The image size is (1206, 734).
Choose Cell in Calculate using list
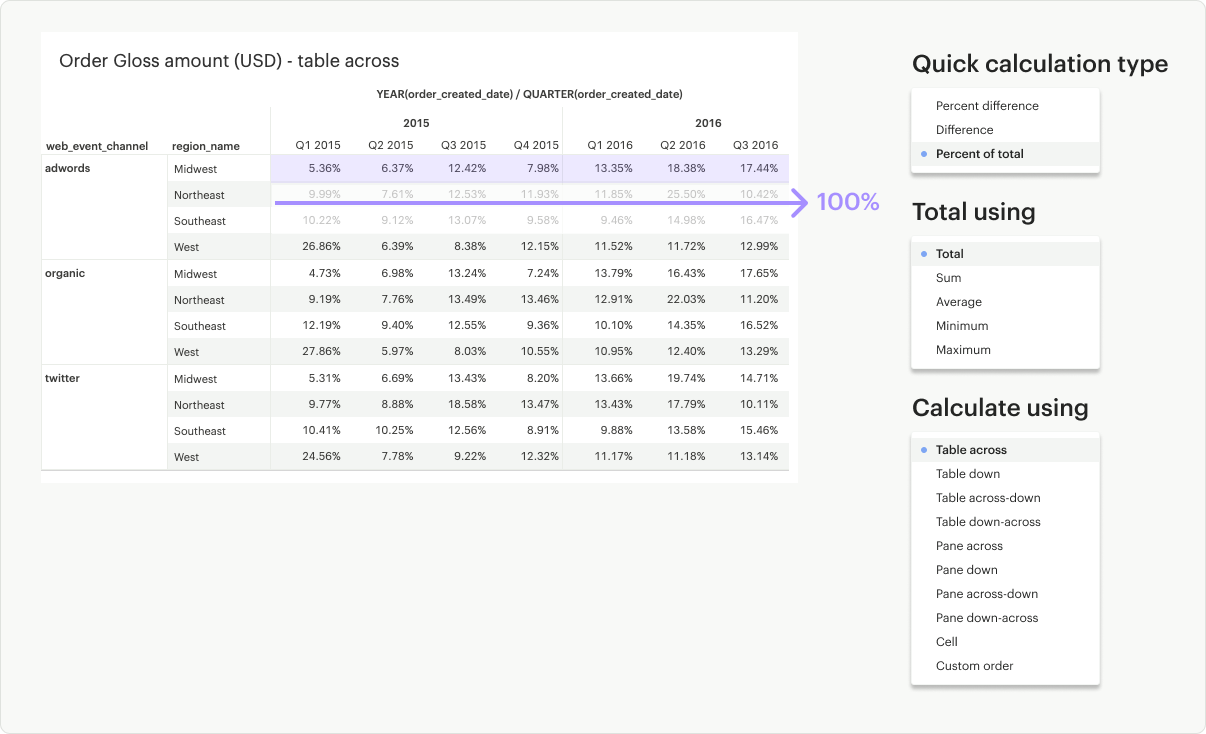946,642
